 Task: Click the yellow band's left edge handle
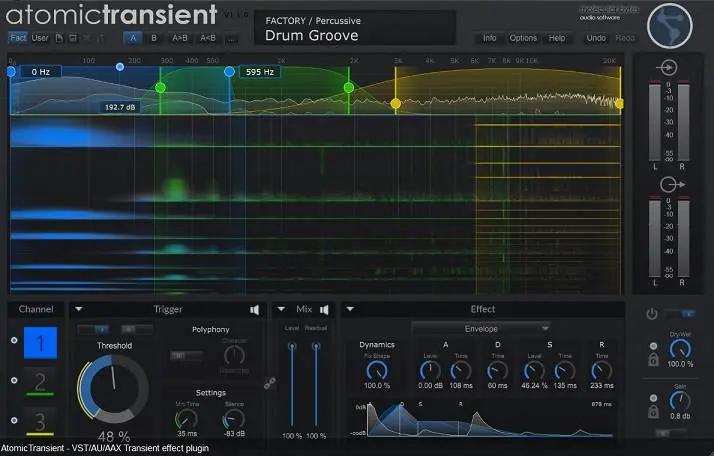[396, 103]
